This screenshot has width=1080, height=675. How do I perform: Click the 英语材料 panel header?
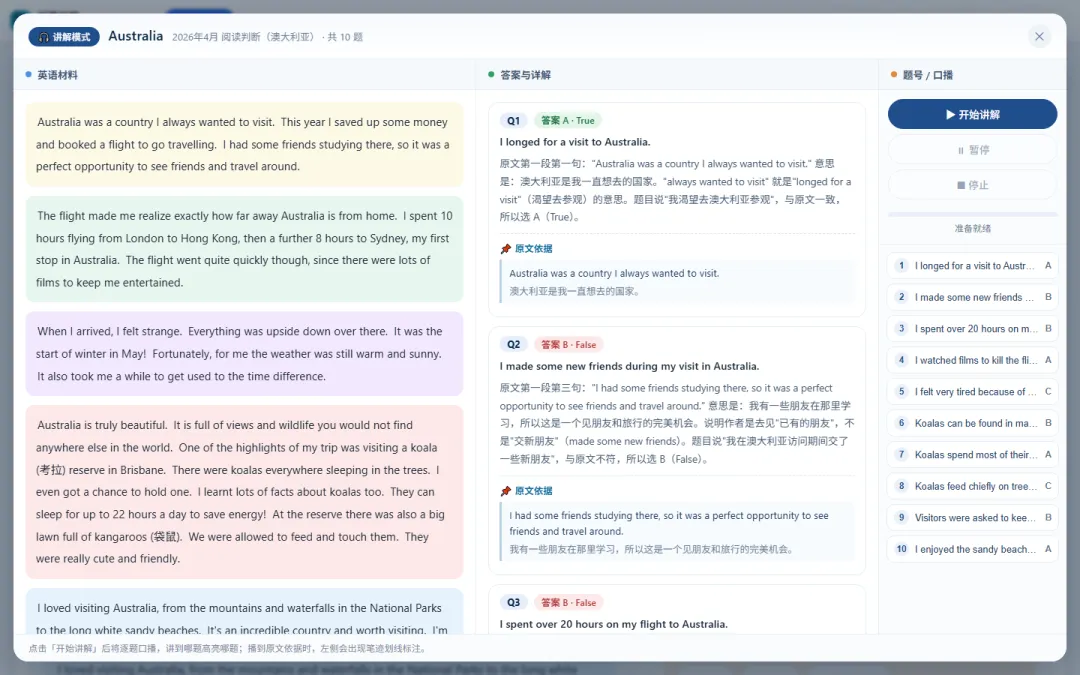[x=57, y=75]
